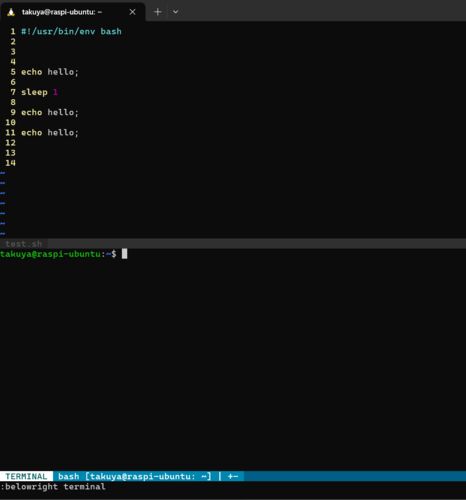Click the :belowright terminal command line
Image resolution: width=466 pixels, height=500 pixels.
click(x=53, y=487)
